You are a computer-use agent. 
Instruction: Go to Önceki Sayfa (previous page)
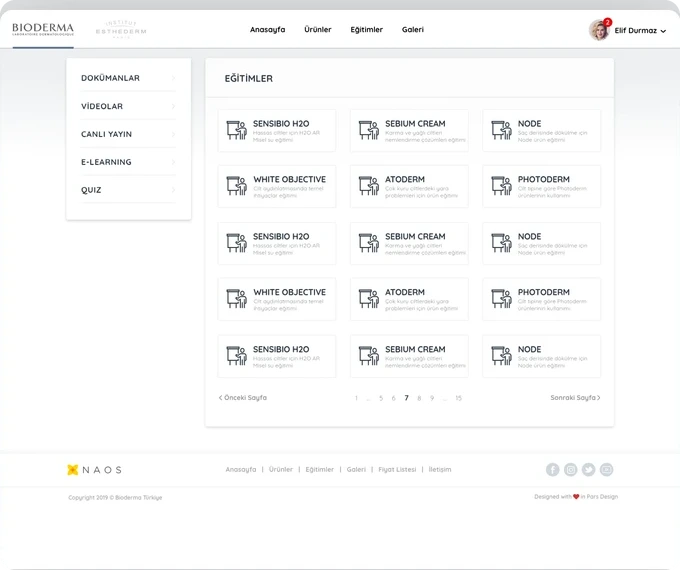pyautogui.click(x=242, y=397)
